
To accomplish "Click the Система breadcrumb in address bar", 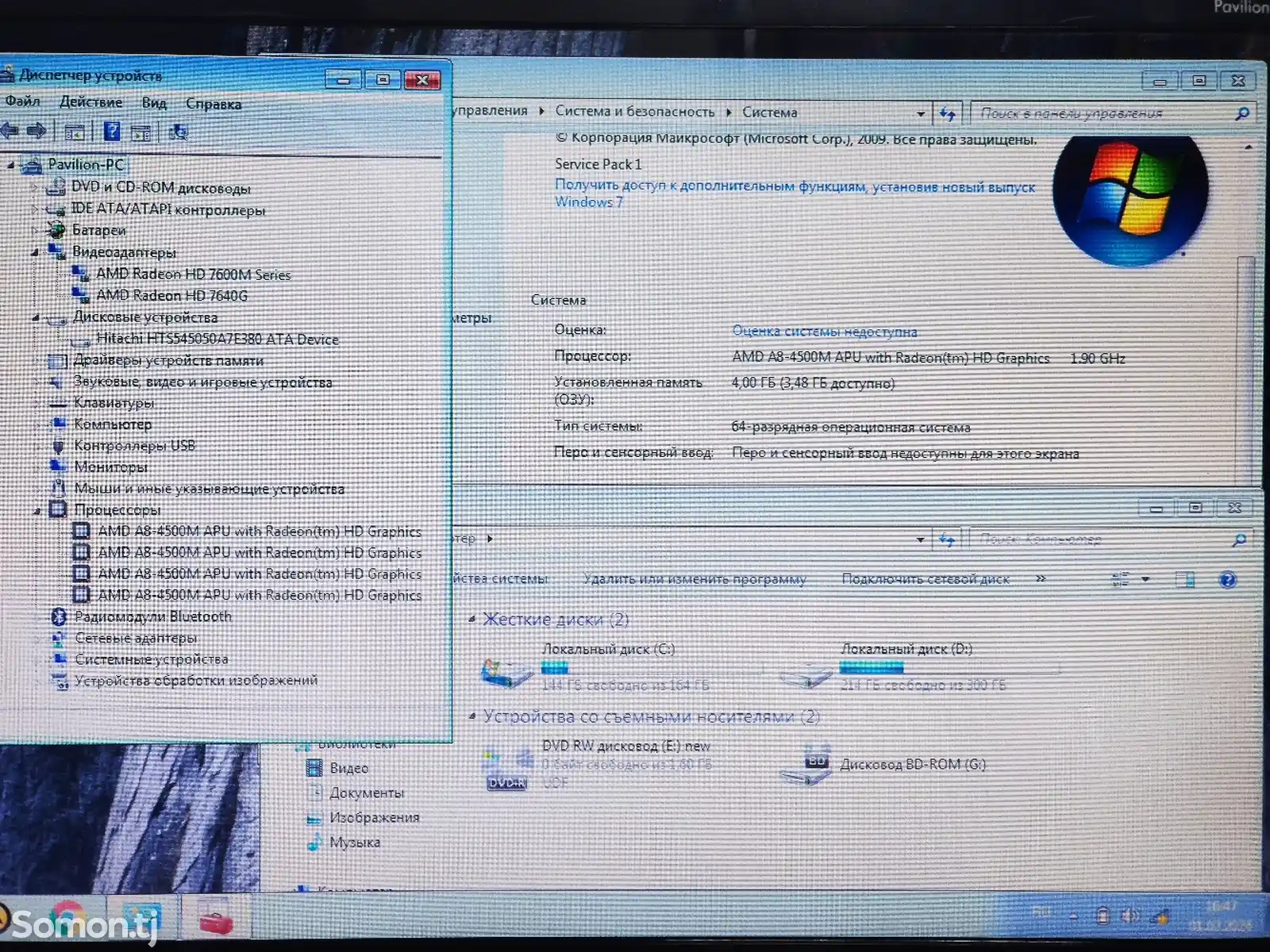I will tap(769, 113).
